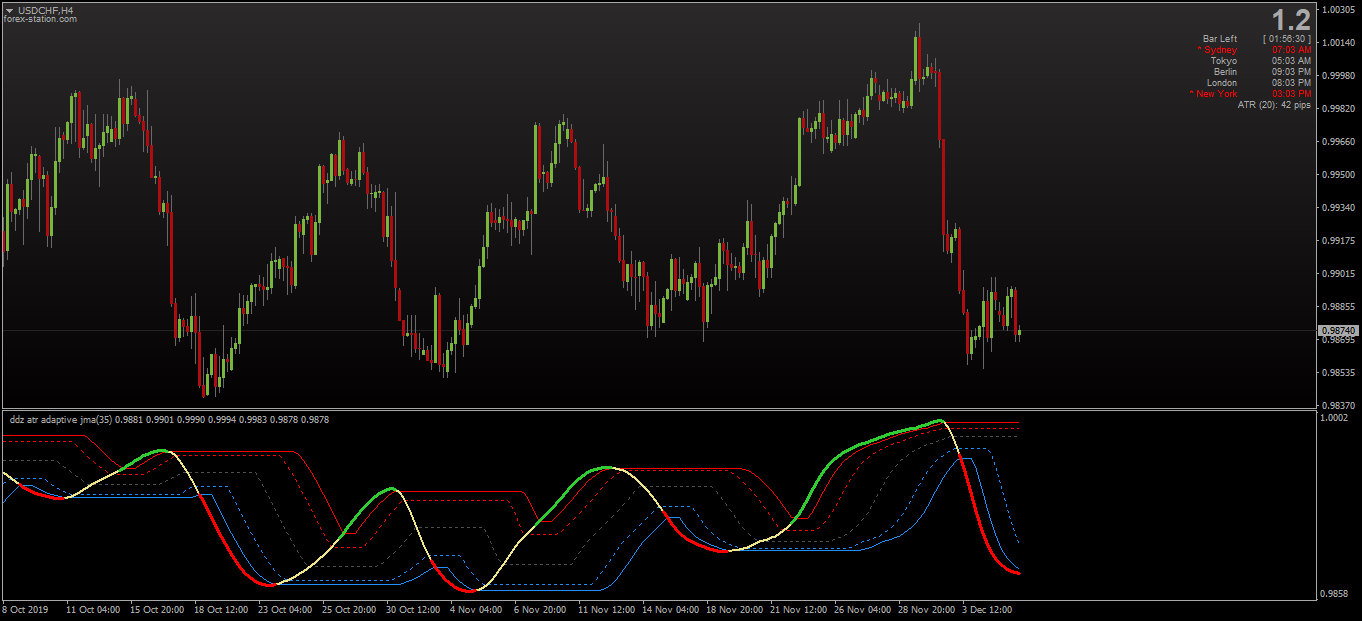
Task: Click price level 1.00305 on the axis
Action: click(x=1338, y=10)
